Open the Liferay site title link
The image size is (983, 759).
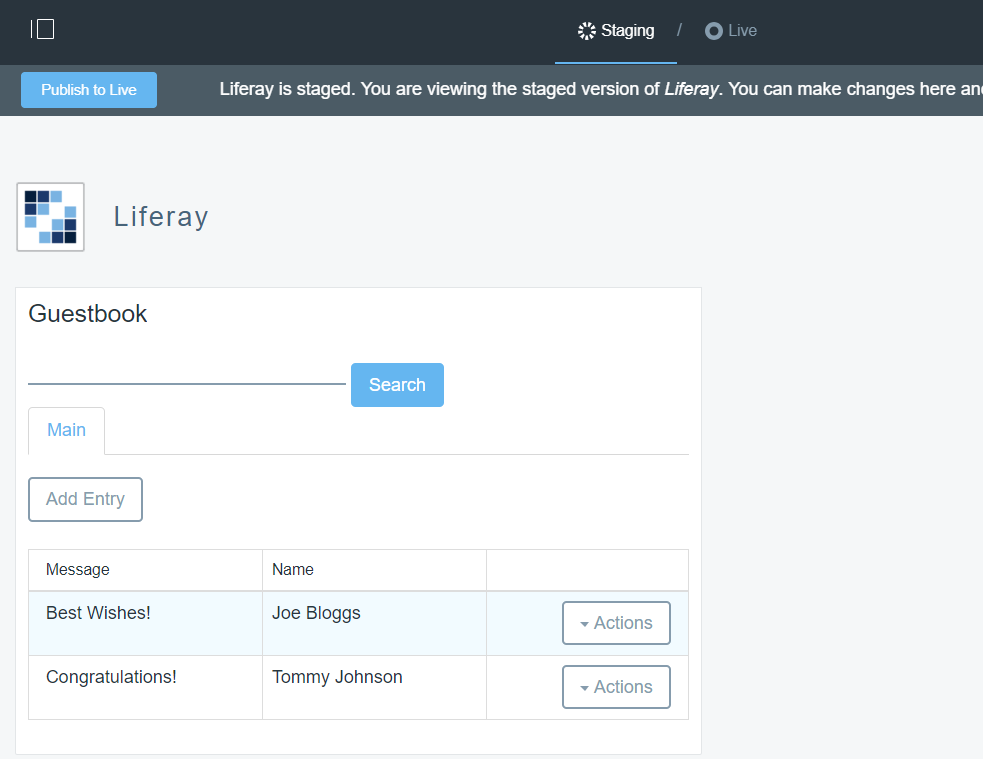coord(161,217)
